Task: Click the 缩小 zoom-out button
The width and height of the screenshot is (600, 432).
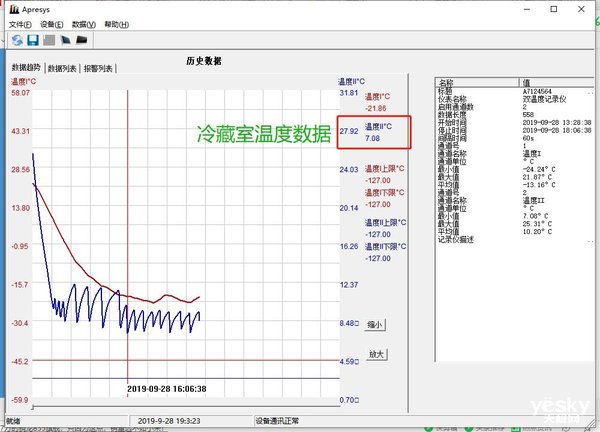Action: [375, 325]
